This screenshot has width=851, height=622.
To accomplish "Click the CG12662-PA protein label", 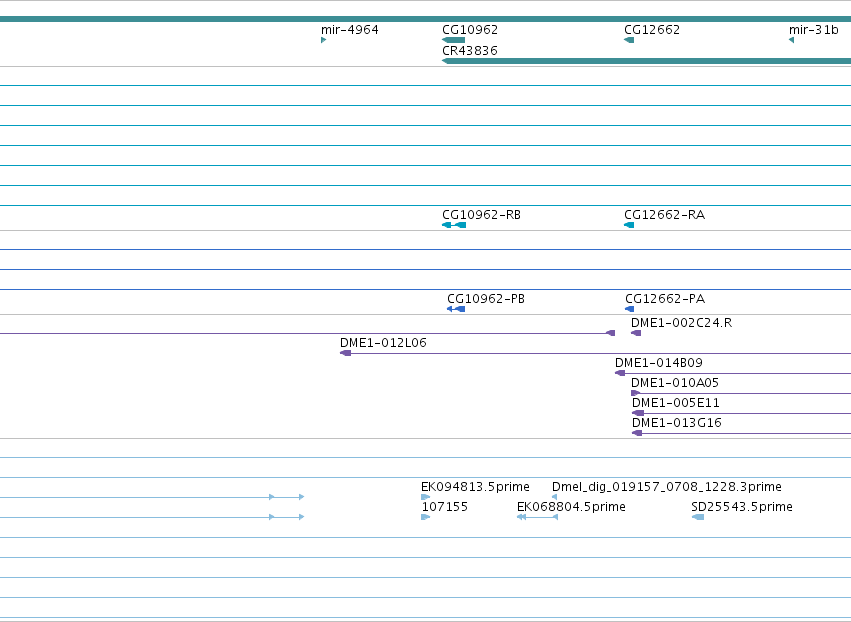I will (x=665, y=299).
